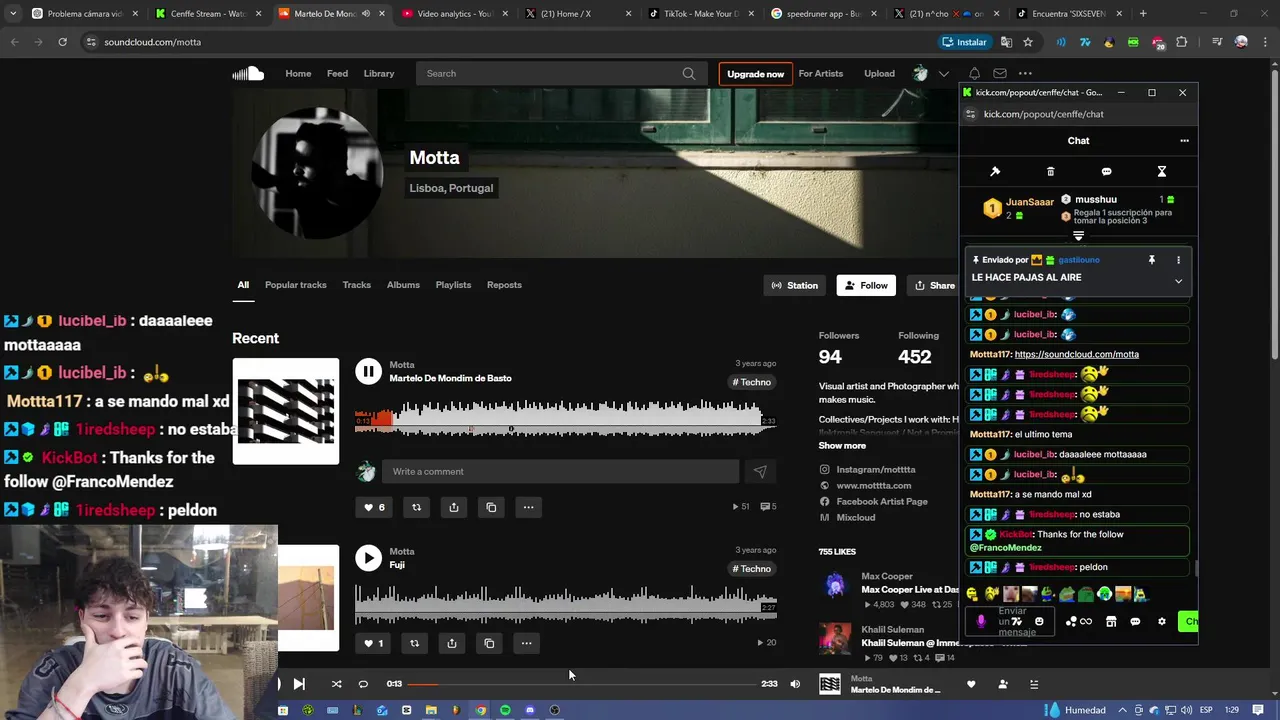Toggle repeat in the player bar
The width and height of the screenshot is (1280, 720).
point(363,684)
